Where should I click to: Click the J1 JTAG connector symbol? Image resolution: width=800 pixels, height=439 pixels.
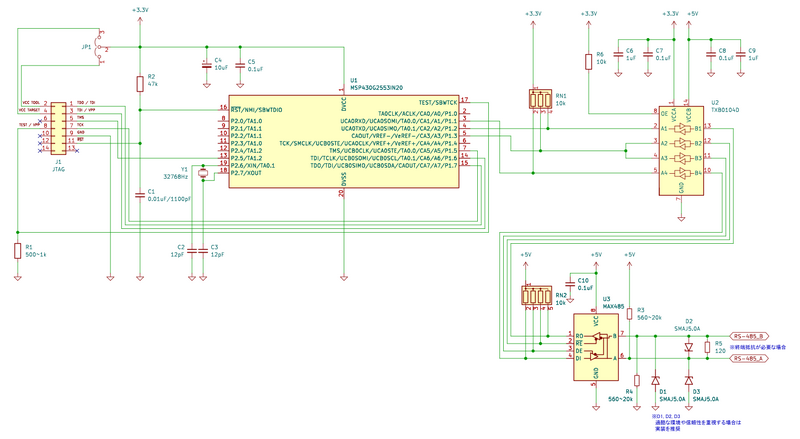[x=58, y=128]
